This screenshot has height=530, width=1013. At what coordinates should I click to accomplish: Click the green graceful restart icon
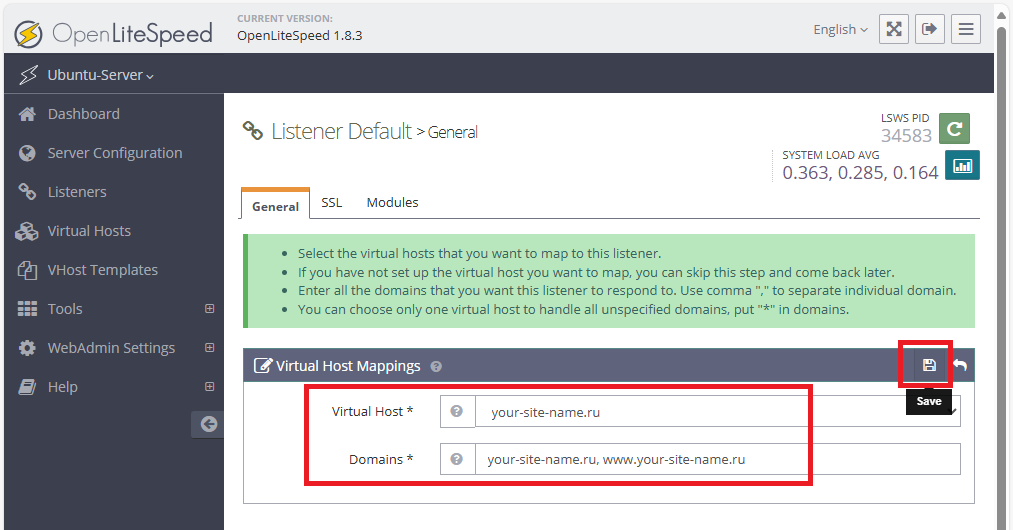[954, 129]
